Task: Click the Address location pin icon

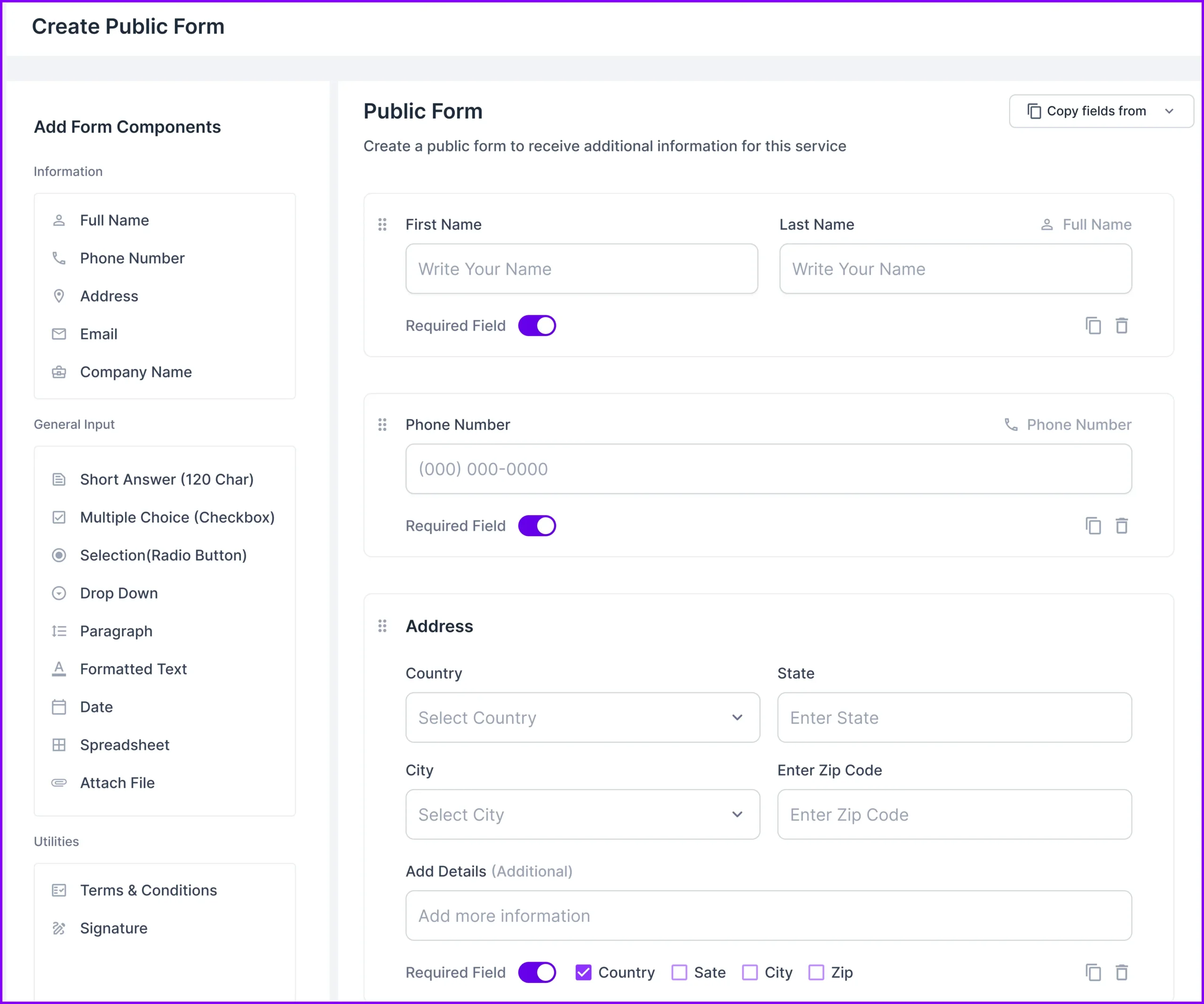Action: 59,296
